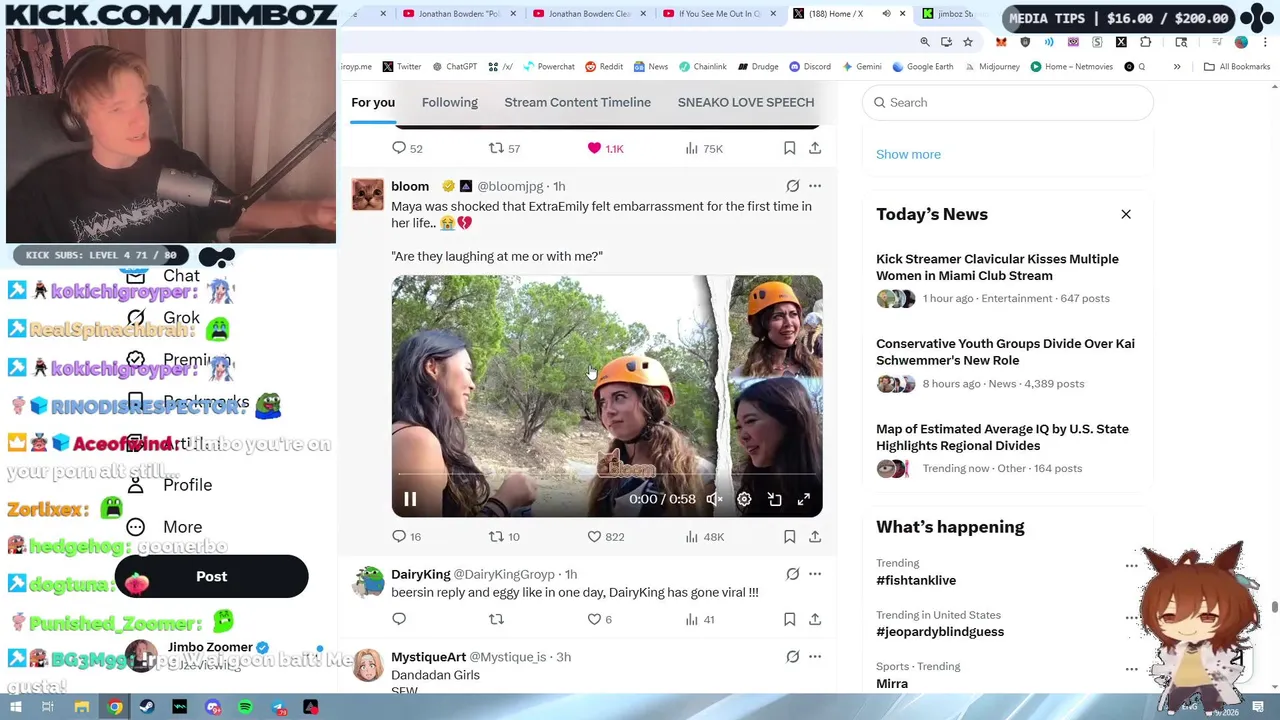Mute the (188) Home / X browser tab

[x=886, y=14]
